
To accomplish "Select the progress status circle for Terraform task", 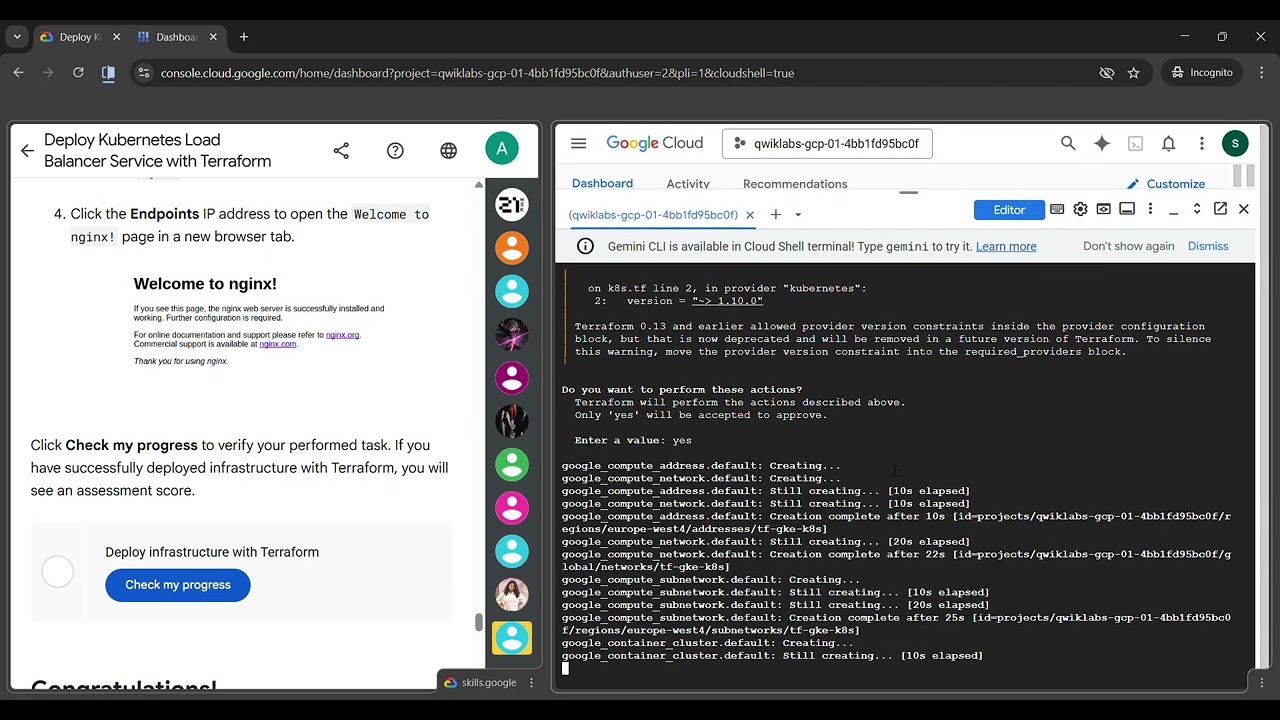I will click(58, 572).
